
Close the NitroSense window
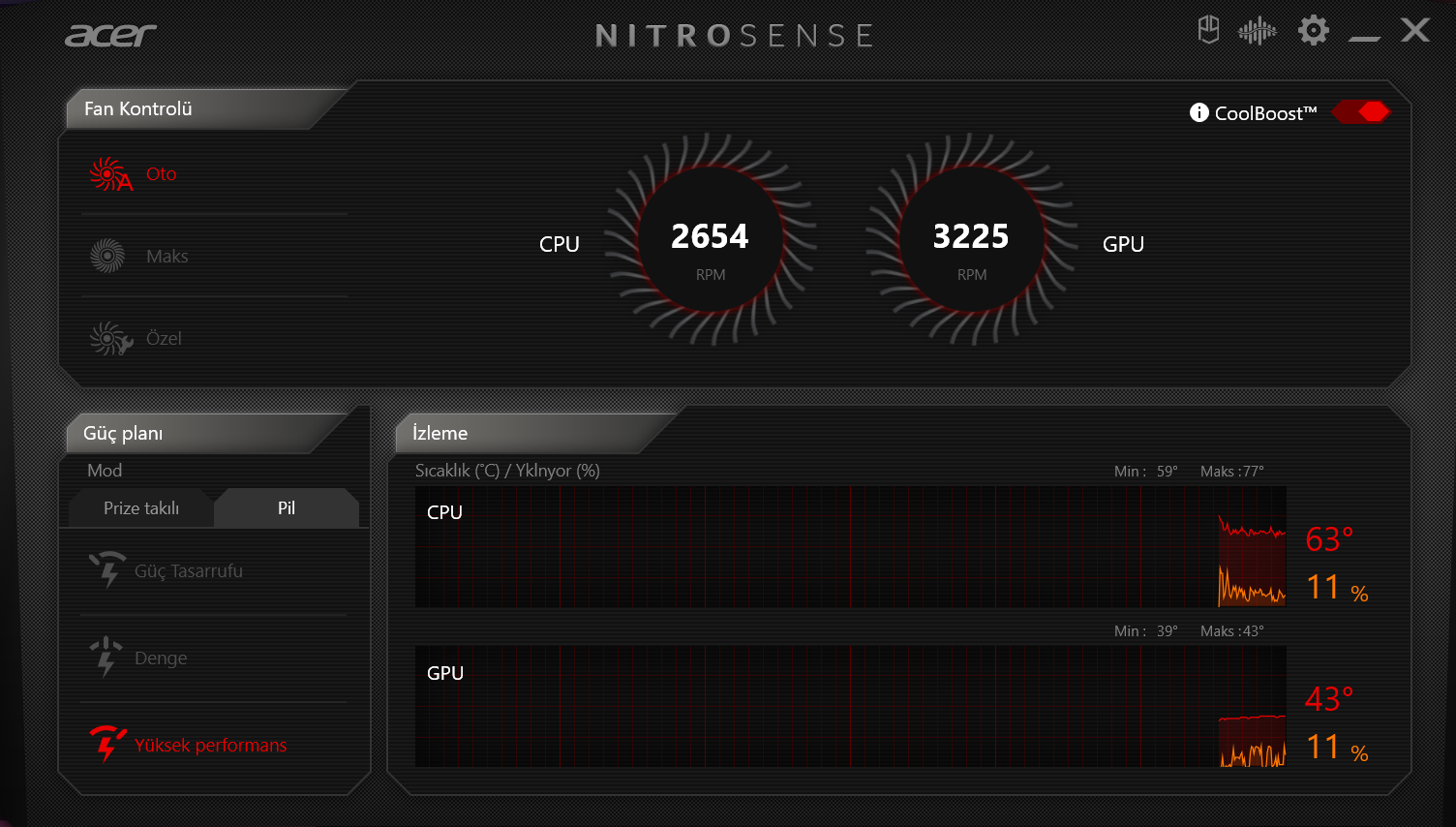coord(1415,30)
